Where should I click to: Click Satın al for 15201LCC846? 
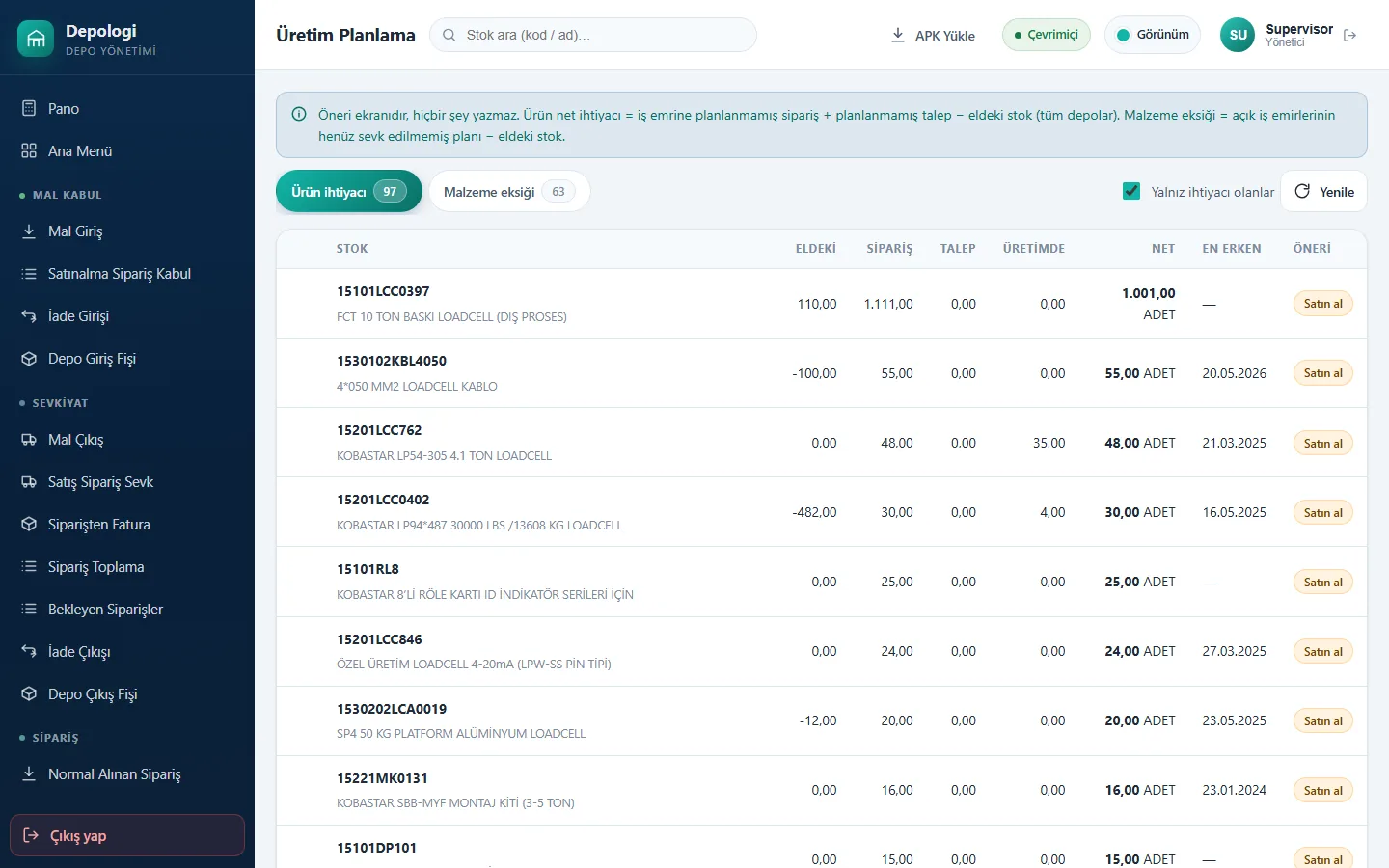coord(1322,651)
